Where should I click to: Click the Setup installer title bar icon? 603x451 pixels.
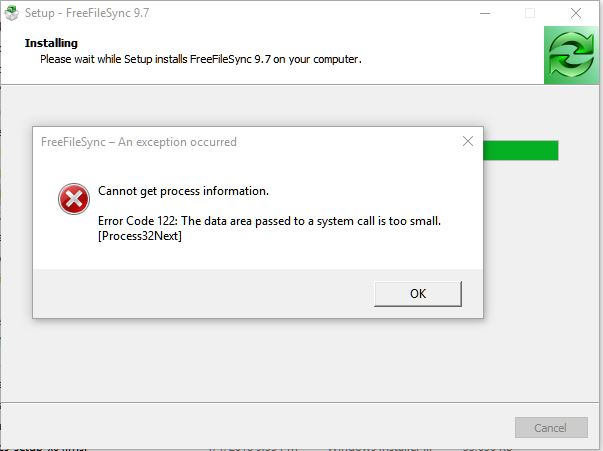click(12, 13)
